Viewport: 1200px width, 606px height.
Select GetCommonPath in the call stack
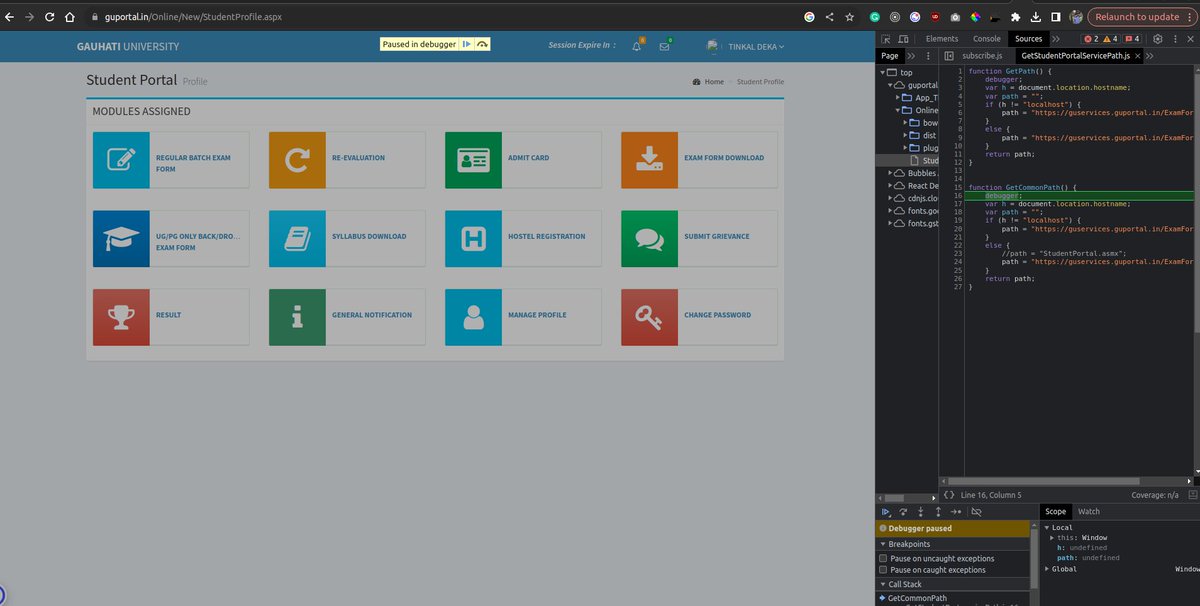pos(919,598)
